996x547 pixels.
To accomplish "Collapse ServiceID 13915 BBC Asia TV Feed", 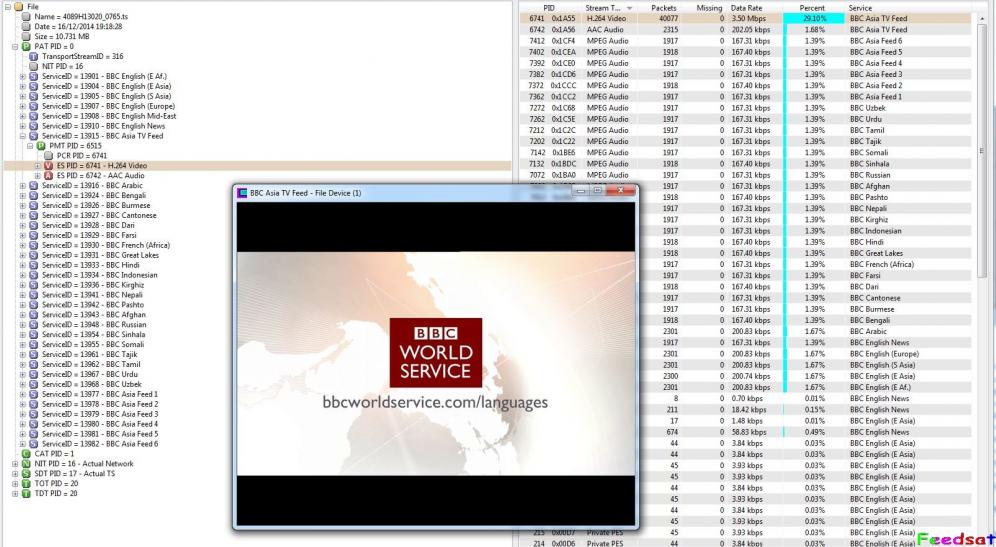I will [23, 136].
